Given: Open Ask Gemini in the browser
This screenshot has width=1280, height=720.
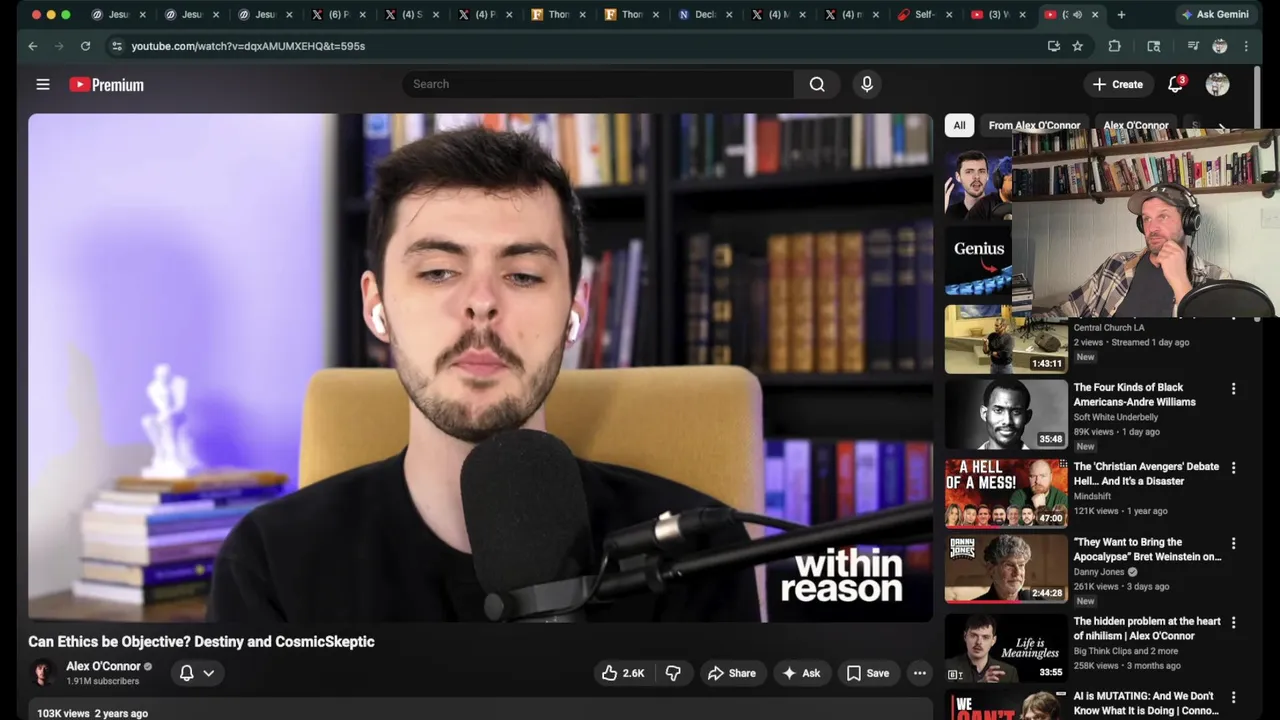Looking at the screenshot, I should coord(1215,15).
